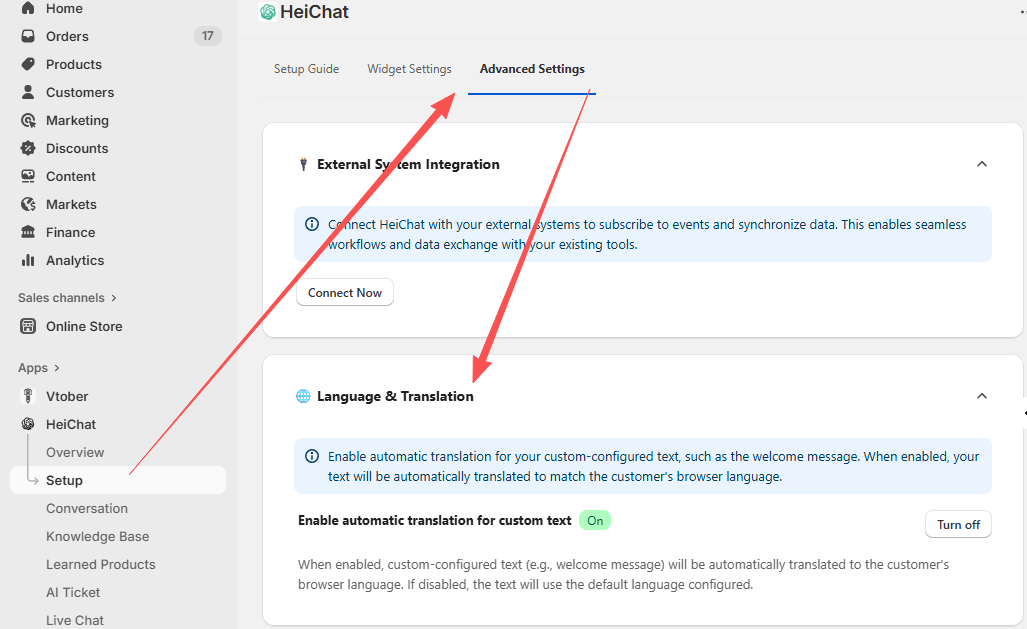Click the Online Store icon
This screenshot has width=1027, height=629.
[x=28, y=326]
